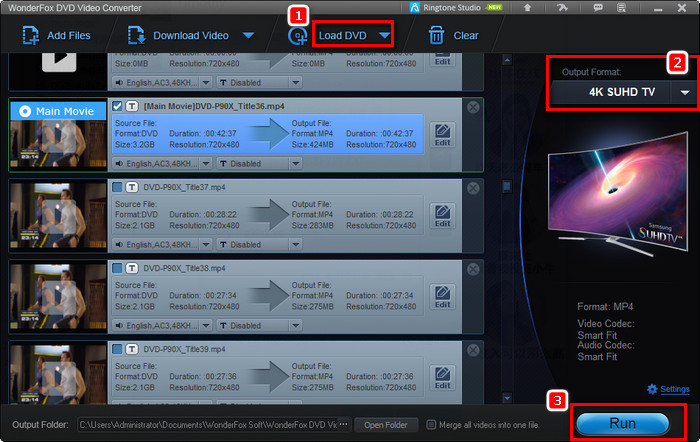Click the Run button
This screenshot has height=442, width=700.
point(623,423)
